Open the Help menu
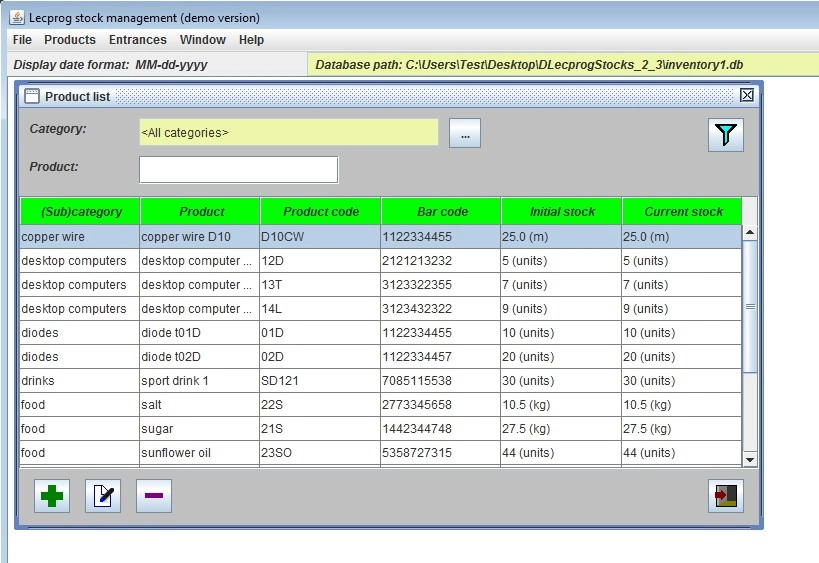The image size is (819, 563). 251,40
